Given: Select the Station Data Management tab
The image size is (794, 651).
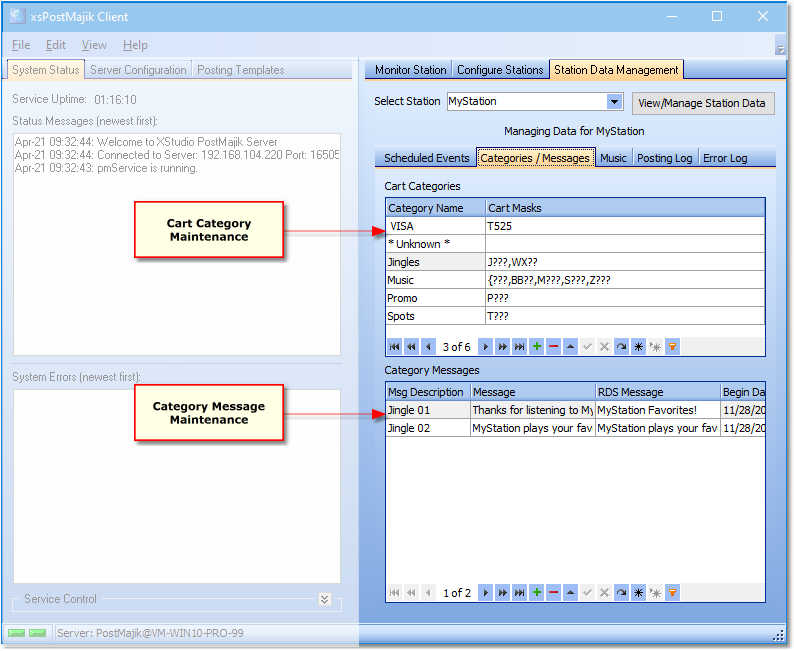Looking at the screenshot, I should coord(616,70).
